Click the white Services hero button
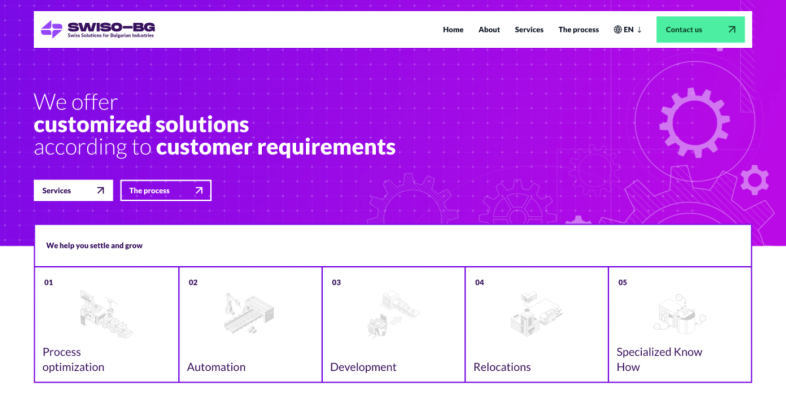Screen dimensions: 786x418 pyautogui.click(x=73, y=190)
